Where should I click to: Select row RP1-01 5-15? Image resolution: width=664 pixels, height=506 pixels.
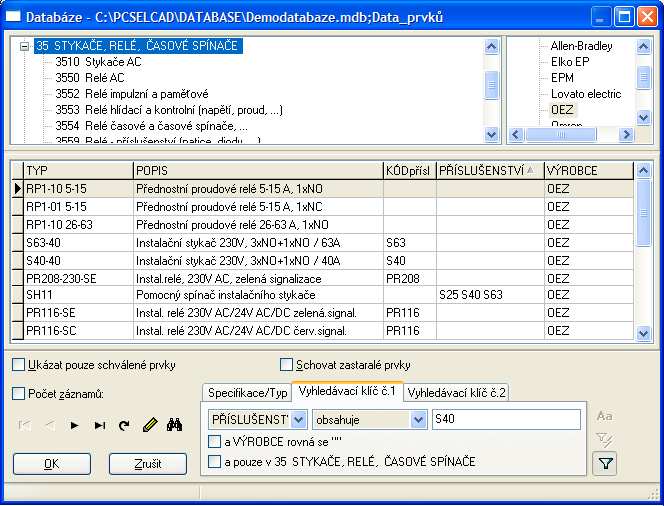point(322,207)
